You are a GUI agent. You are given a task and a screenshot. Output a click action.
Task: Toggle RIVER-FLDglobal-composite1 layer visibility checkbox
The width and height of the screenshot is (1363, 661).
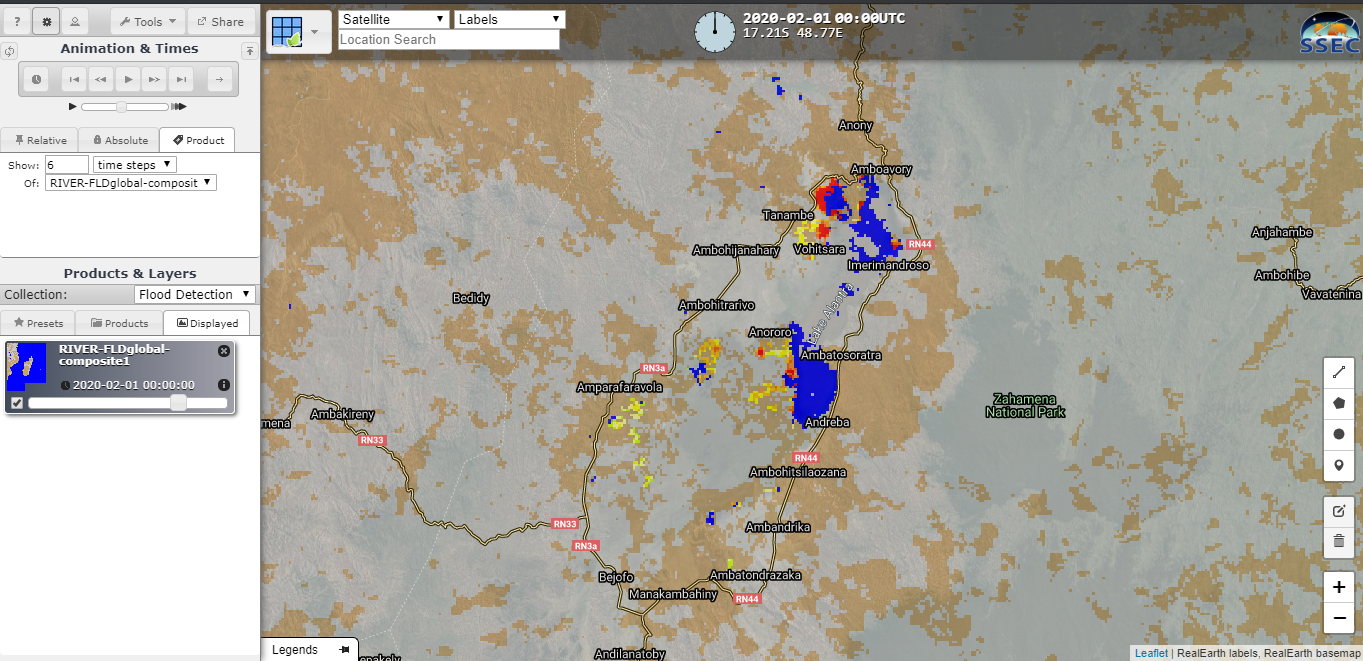[16, 403]
